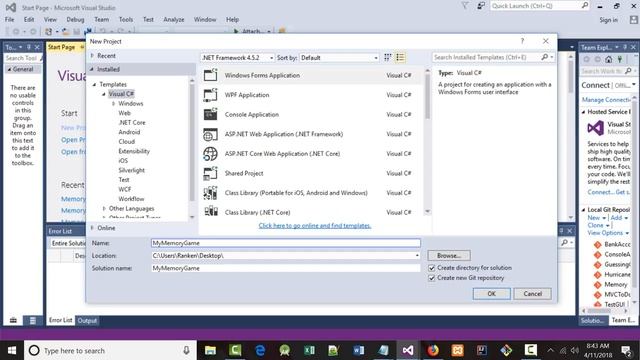Select Workflow in template tree
640x360 pixels.
click(x=131, y=199)
